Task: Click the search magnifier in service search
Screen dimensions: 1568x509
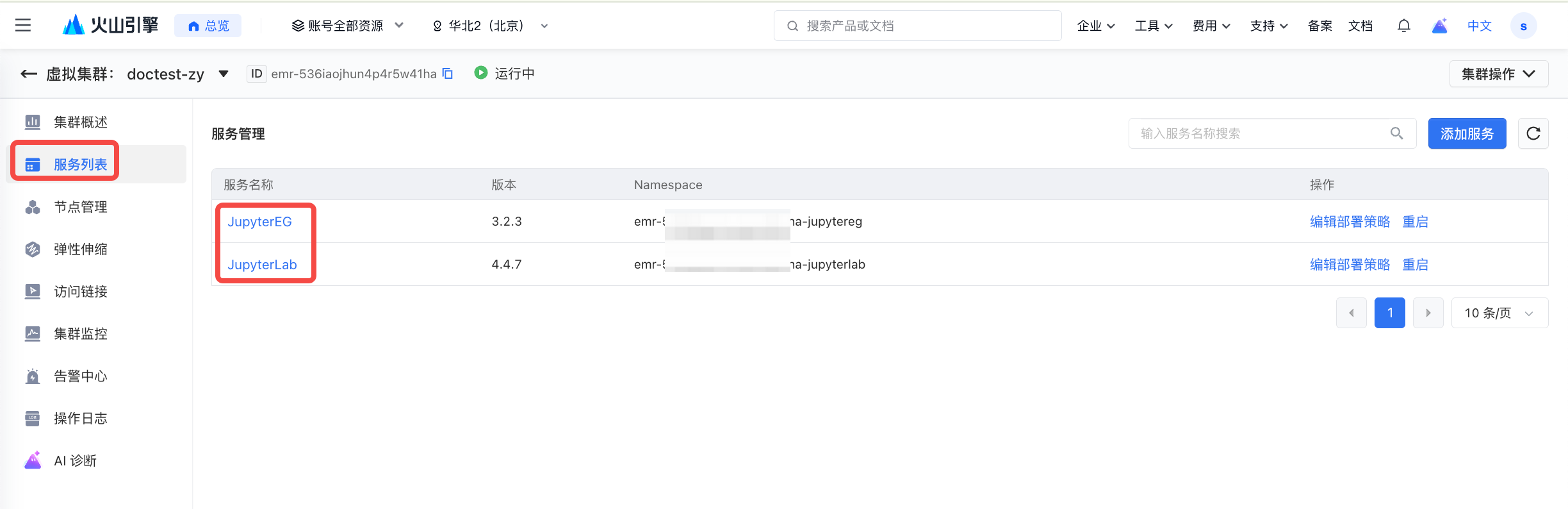Action: (x=1396, y=133)
